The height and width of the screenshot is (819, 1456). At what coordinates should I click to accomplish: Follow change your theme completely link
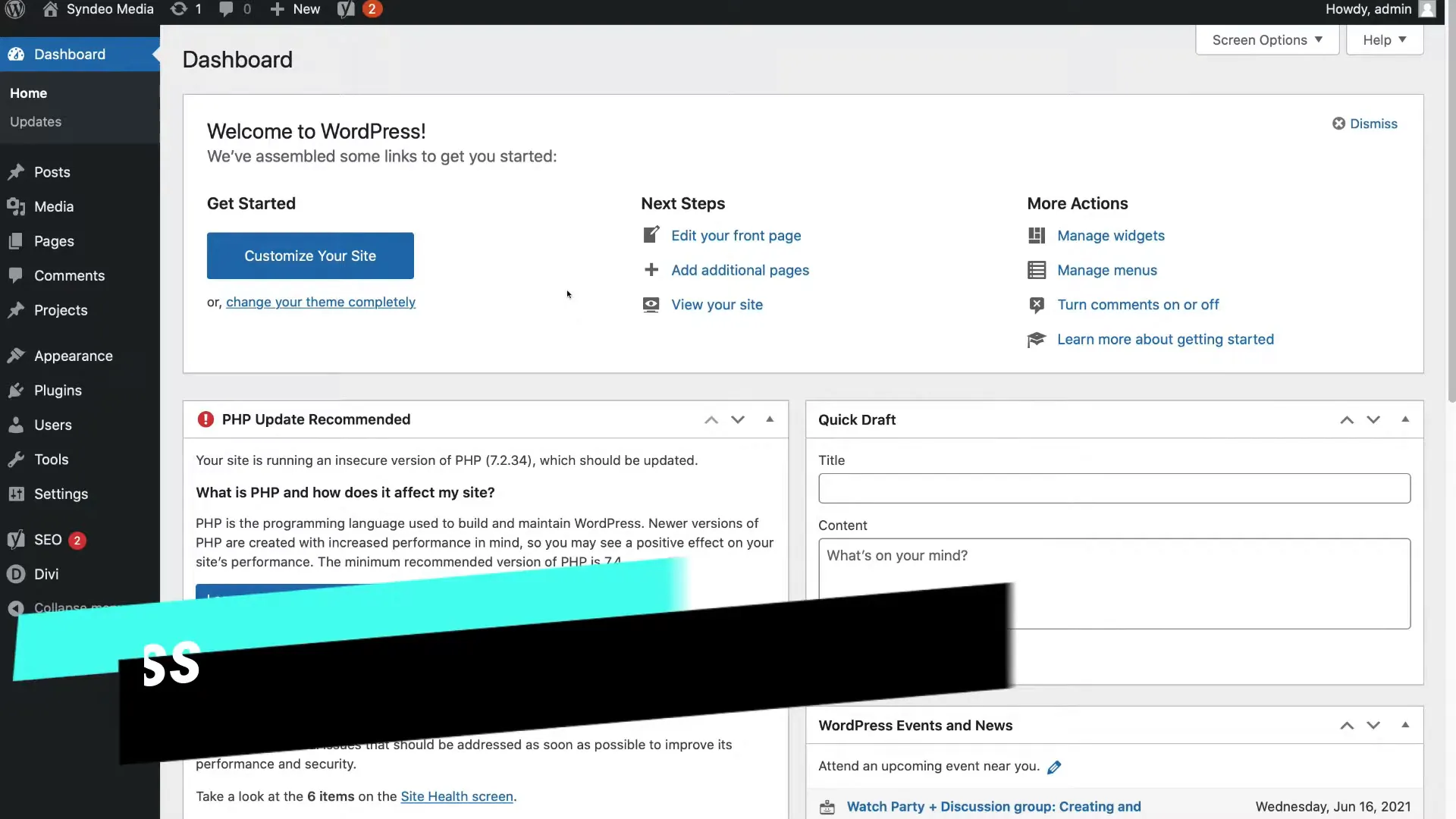point(321,302)
